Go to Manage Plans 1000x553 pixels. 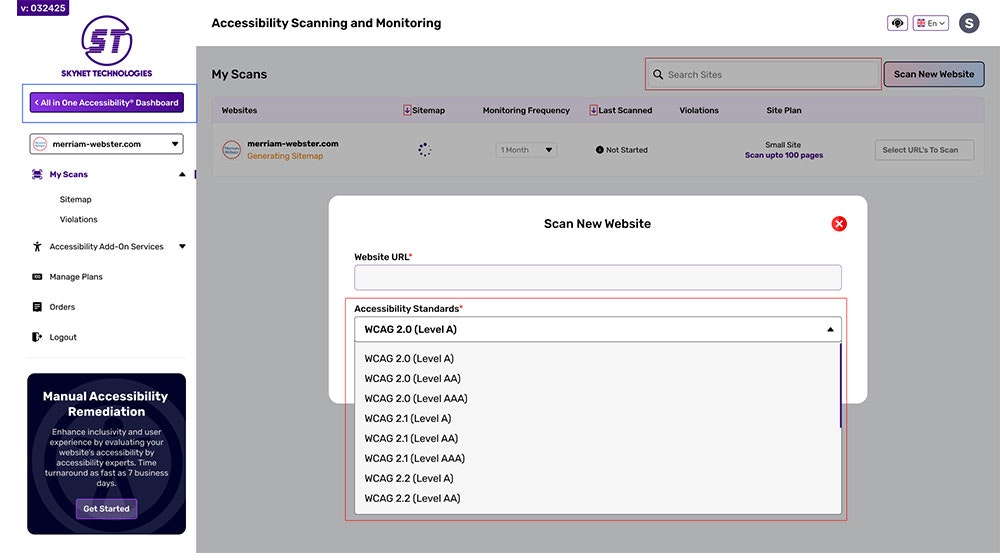click(76, 277)
